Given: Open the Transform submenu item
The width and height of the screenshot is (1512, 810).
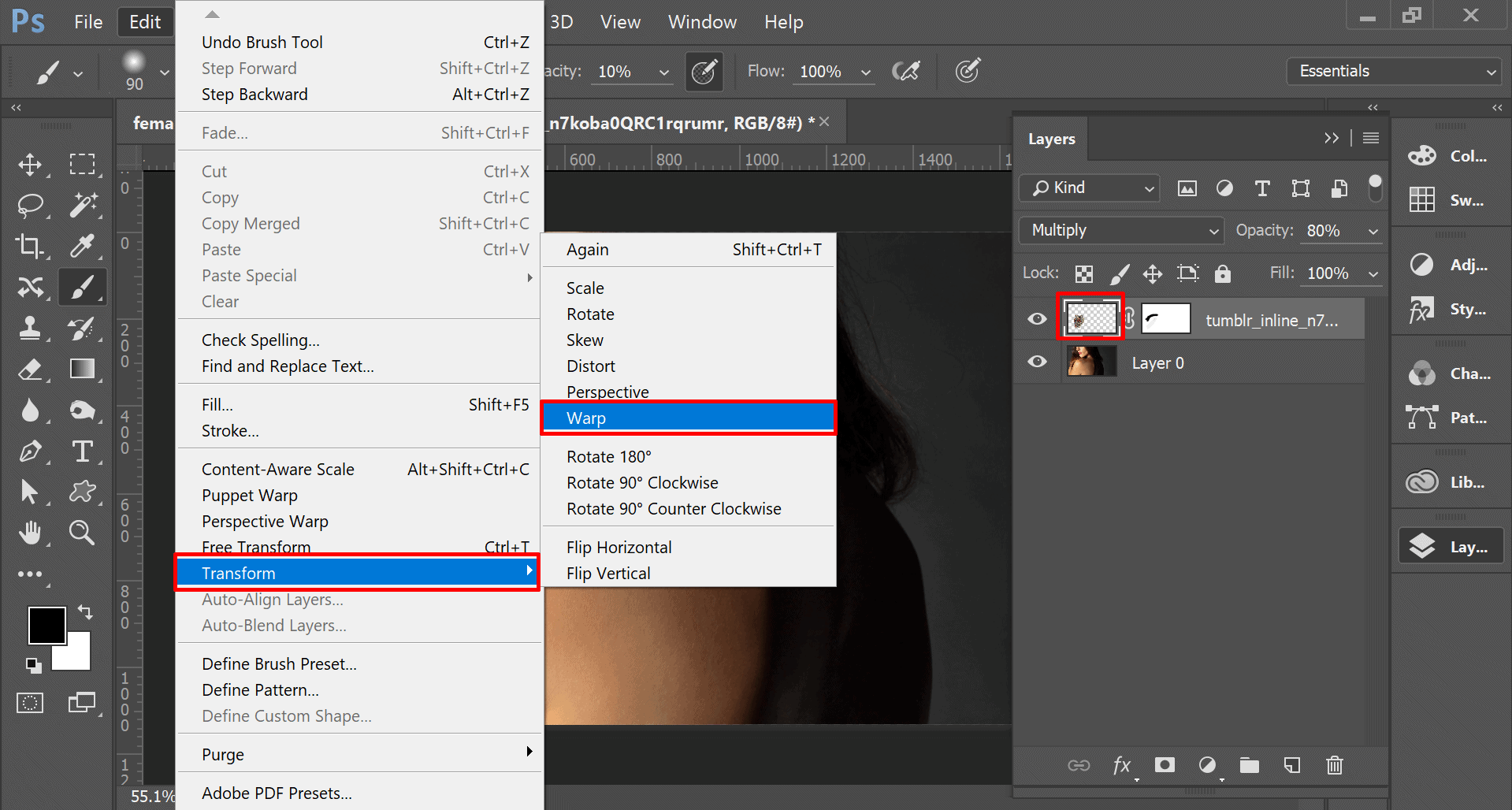Looking at the screenshot, I should pyautogui.click(x=357, y=573).
